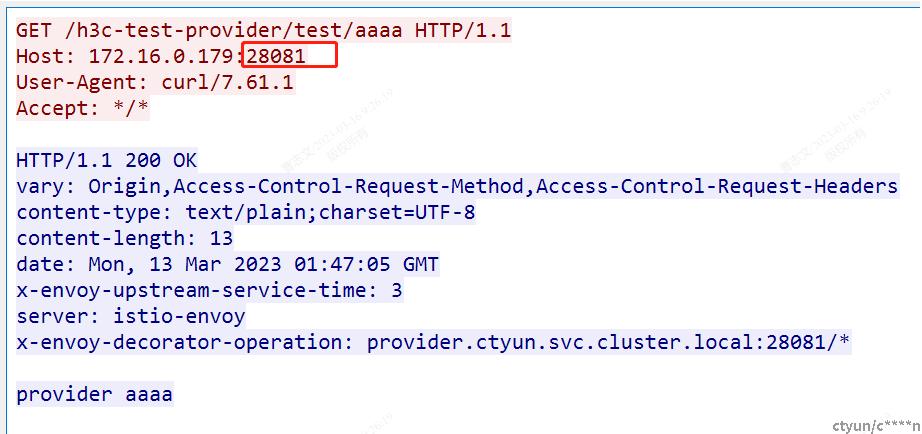Click the x-envoy-decorator-operation header line

[x=433, y=342]
